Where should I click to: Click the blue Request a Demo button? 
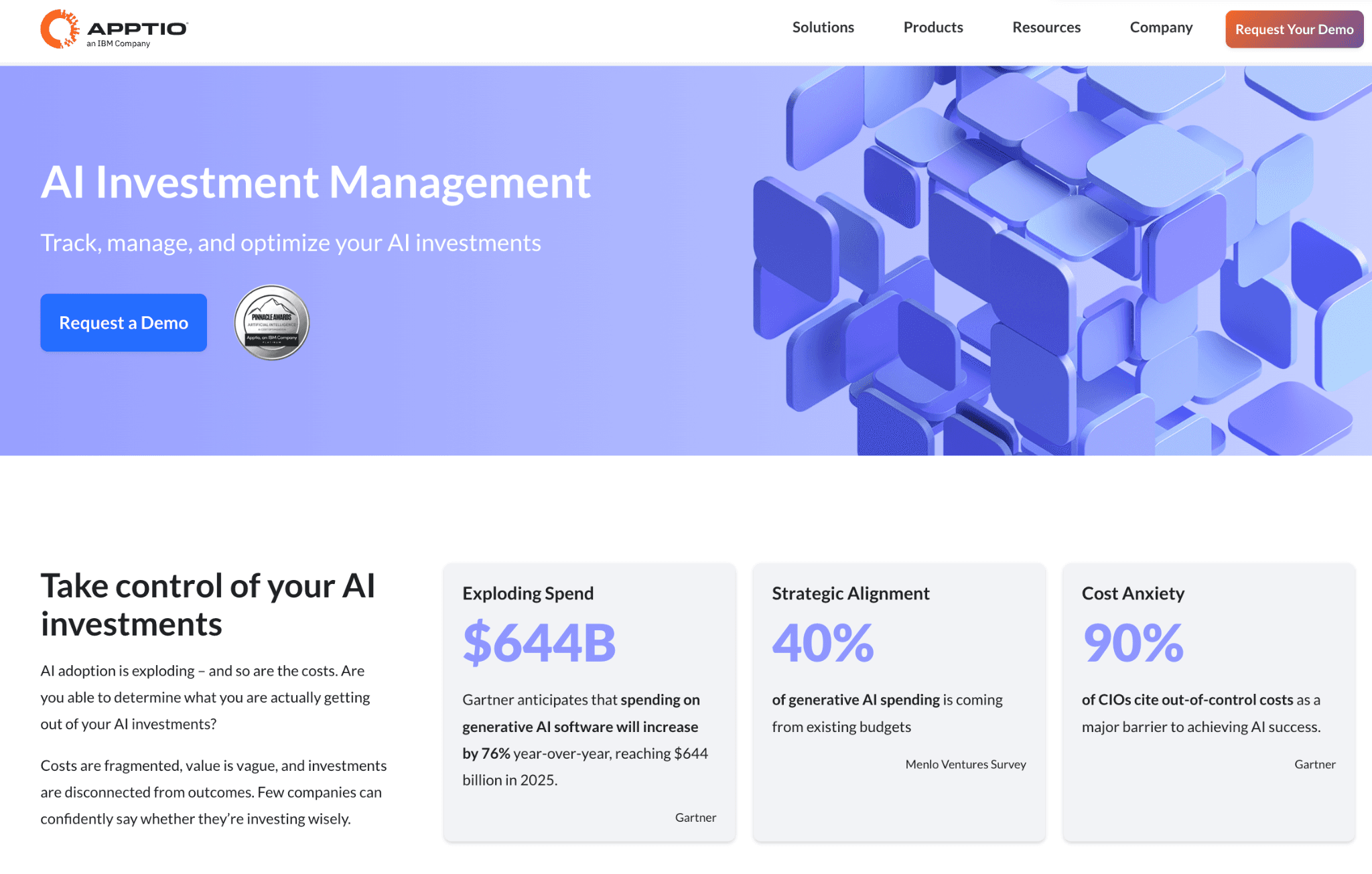[x=123, y=323]
